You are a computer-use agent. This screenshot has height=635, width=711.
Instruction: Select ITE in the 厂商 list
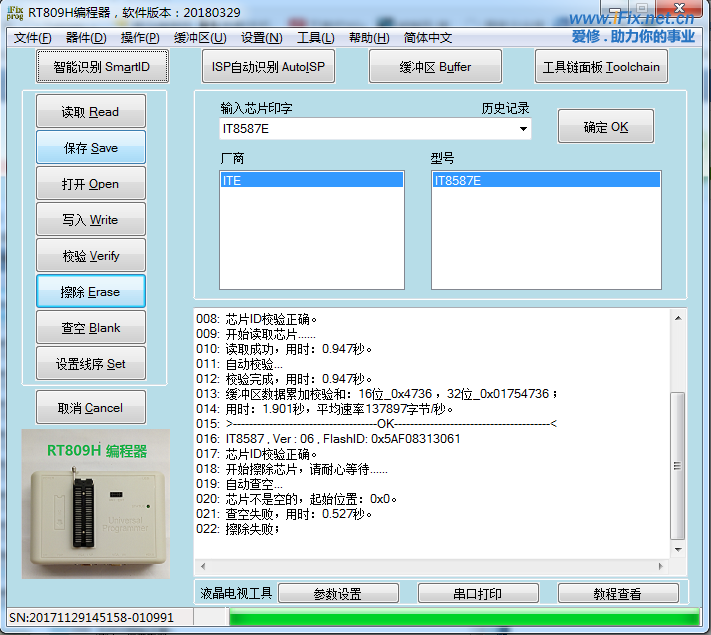coord(312,180)
